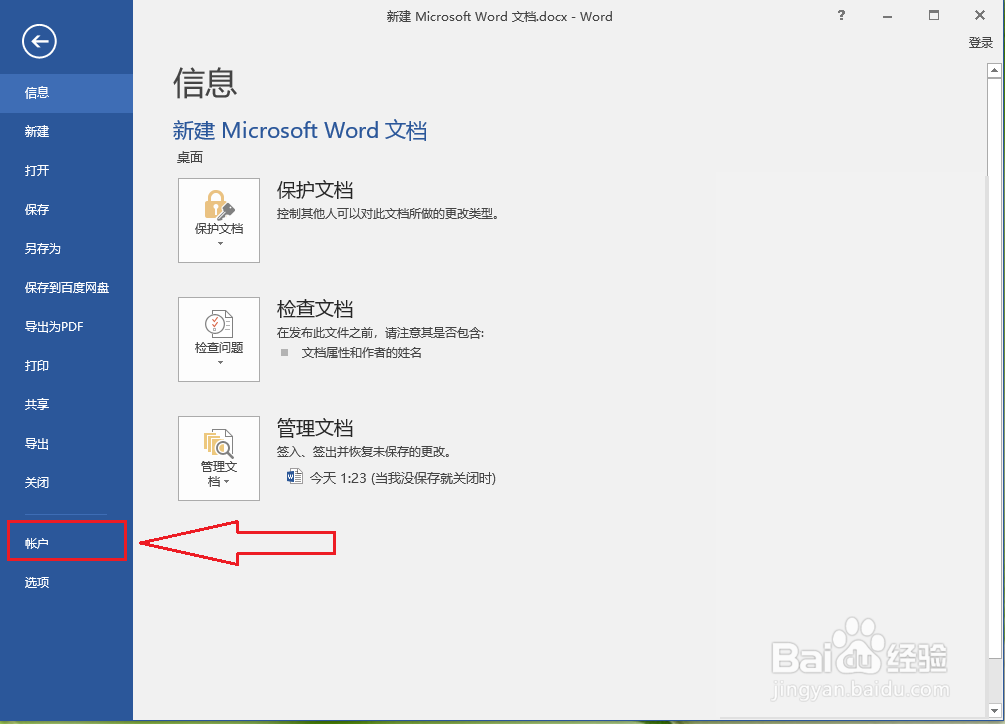
Task: Click the 保护文档 section heading
Action: tap(315, 190)
